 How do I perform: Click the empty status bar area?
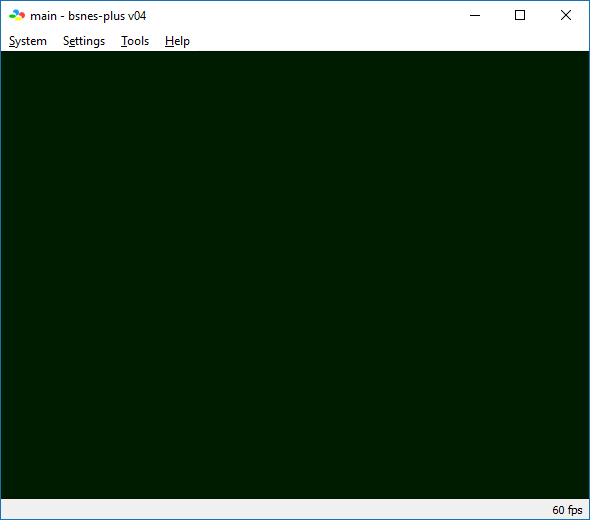click(275, 509)
